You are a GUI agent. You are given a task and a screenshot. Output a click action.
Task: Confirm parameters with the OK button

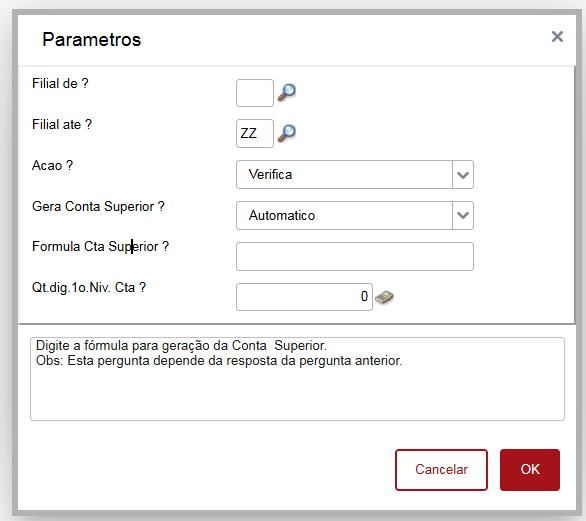point(530,470)
